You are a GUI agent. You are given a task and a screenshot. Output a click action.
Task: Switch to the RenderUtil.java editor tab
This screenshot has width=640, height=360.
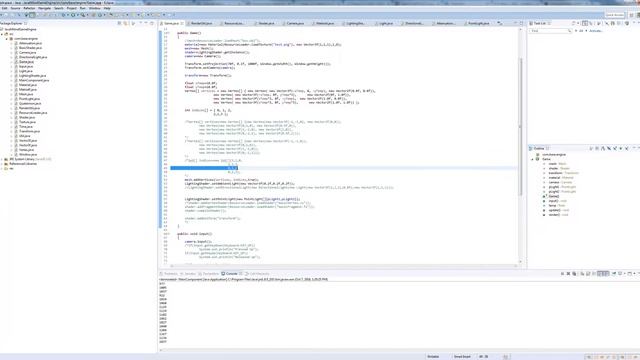tap(201, 23)
